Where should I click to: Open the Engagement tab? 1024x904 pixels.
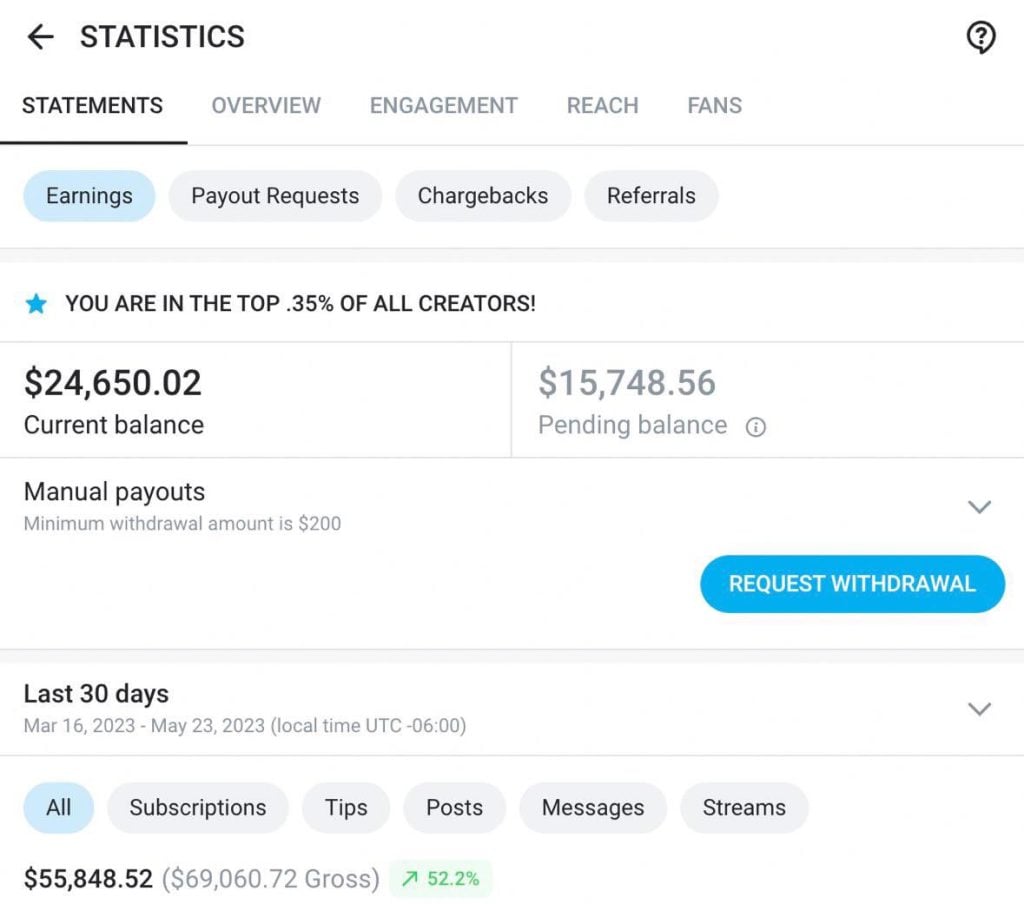[443, 106]
